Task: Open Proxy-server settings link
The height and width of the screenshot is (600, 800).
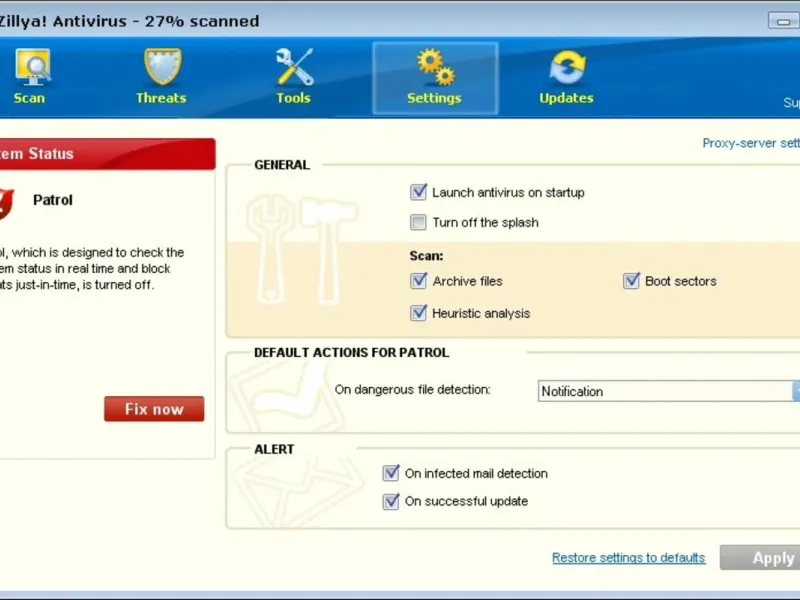Action: [751, 143]
